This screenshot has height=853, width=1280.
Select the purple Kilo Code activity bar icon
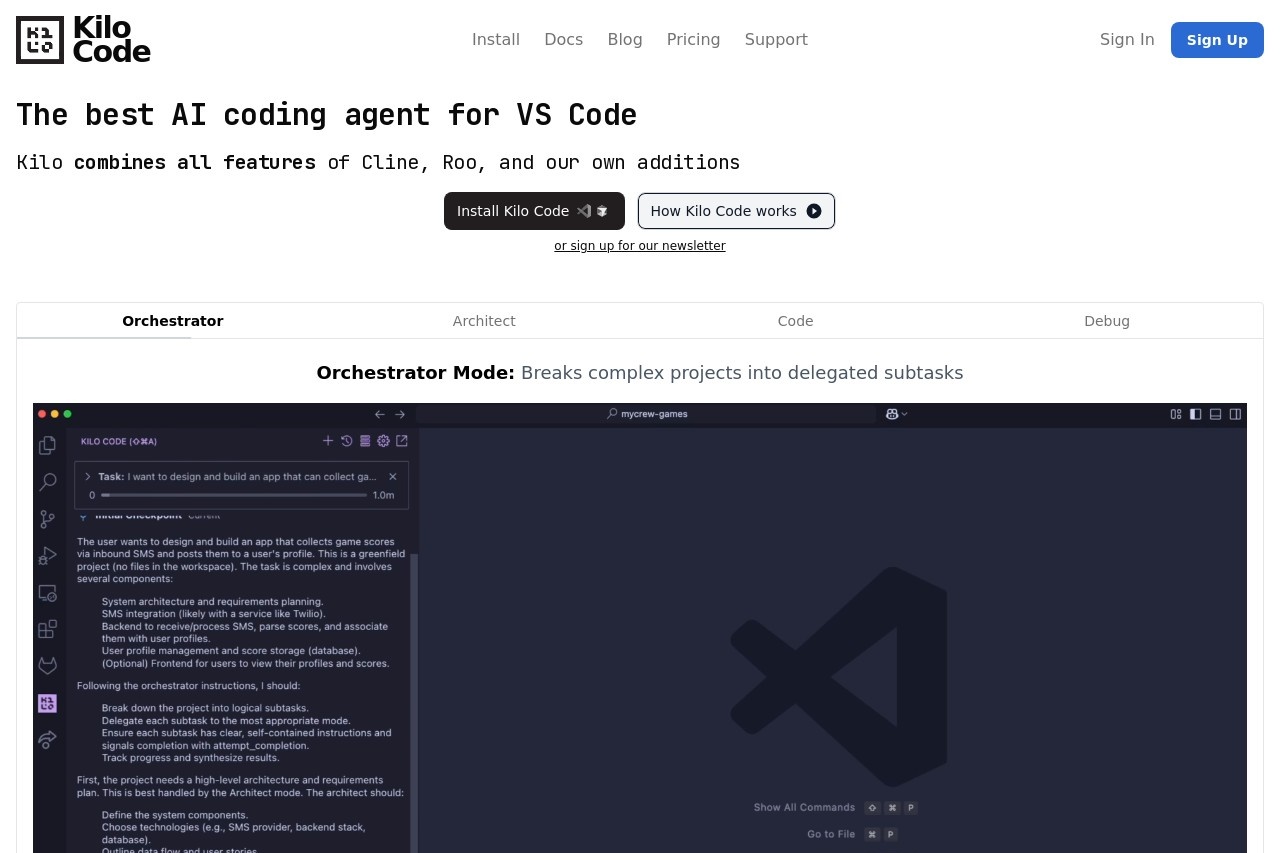pos(47,703)
